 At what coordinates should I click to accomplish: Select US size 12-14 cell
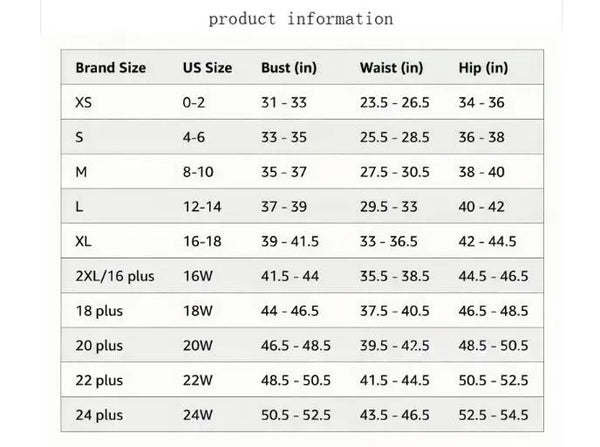click(202, 207)
